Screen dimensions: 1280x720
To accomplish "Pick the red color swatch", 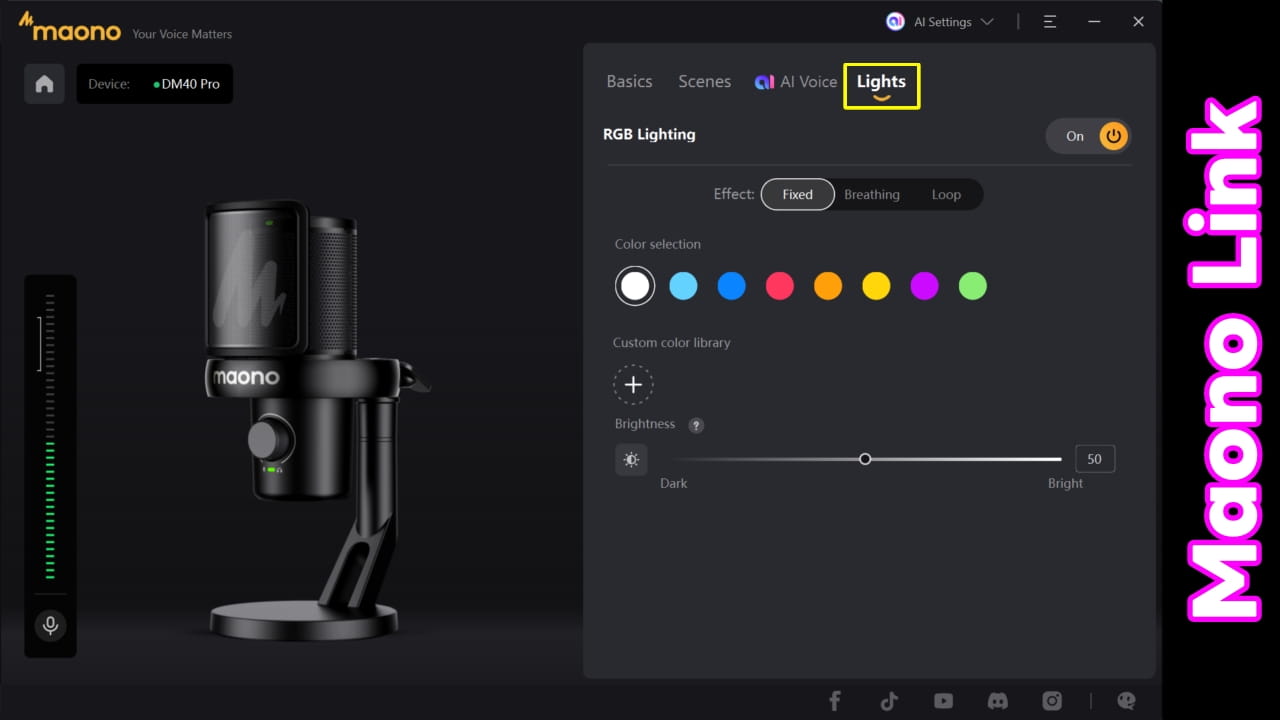I will (x=780, y=286).
